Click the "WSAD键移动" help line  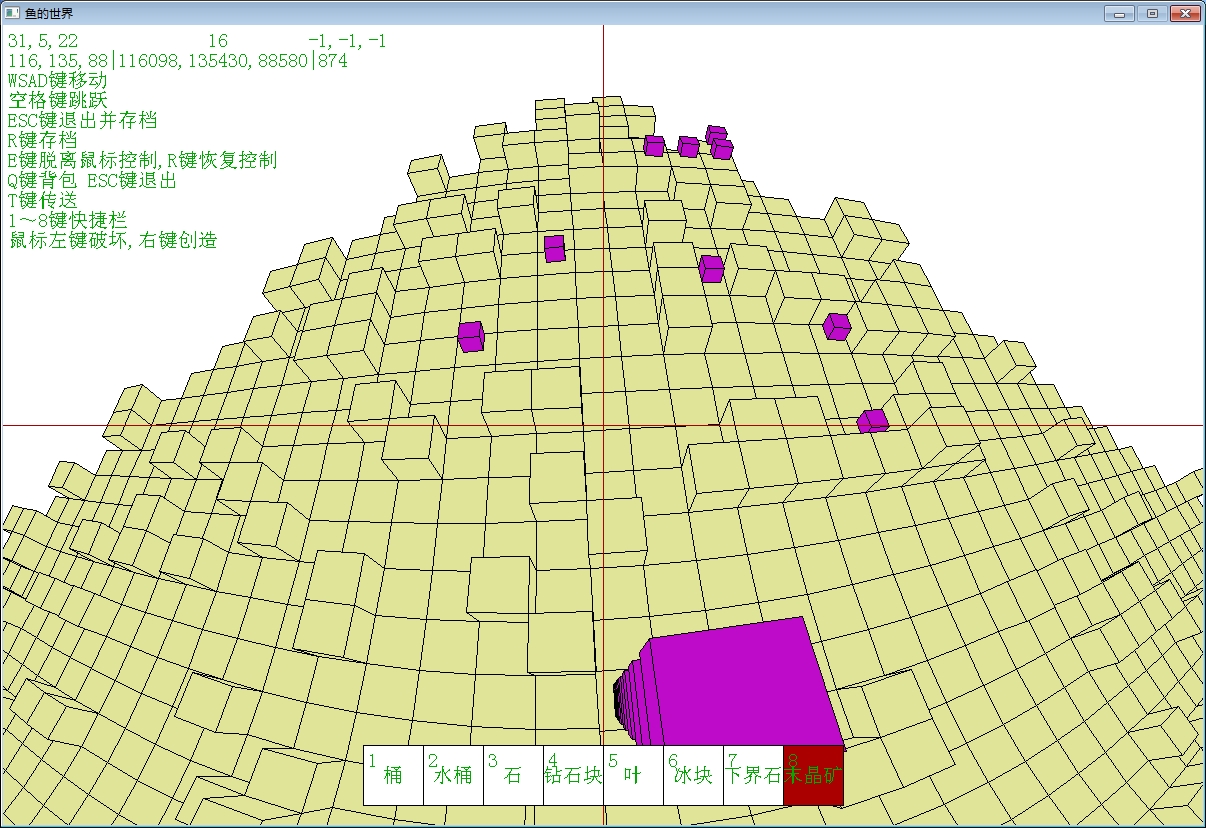[x=57, y=81]
